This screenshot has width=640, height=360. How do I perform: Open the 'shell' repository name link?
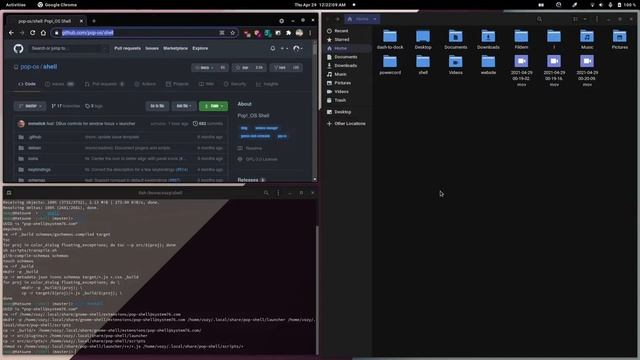pos(50,67)
